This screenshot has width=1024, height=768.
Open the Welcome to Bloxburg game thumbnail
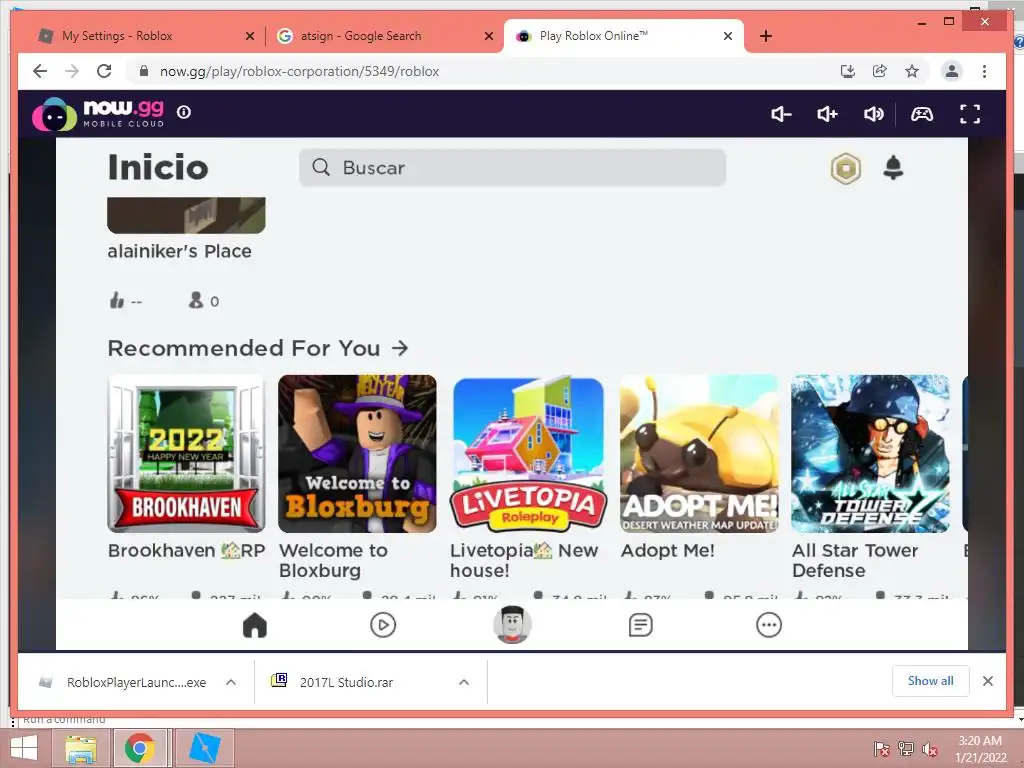coord(357,453)
